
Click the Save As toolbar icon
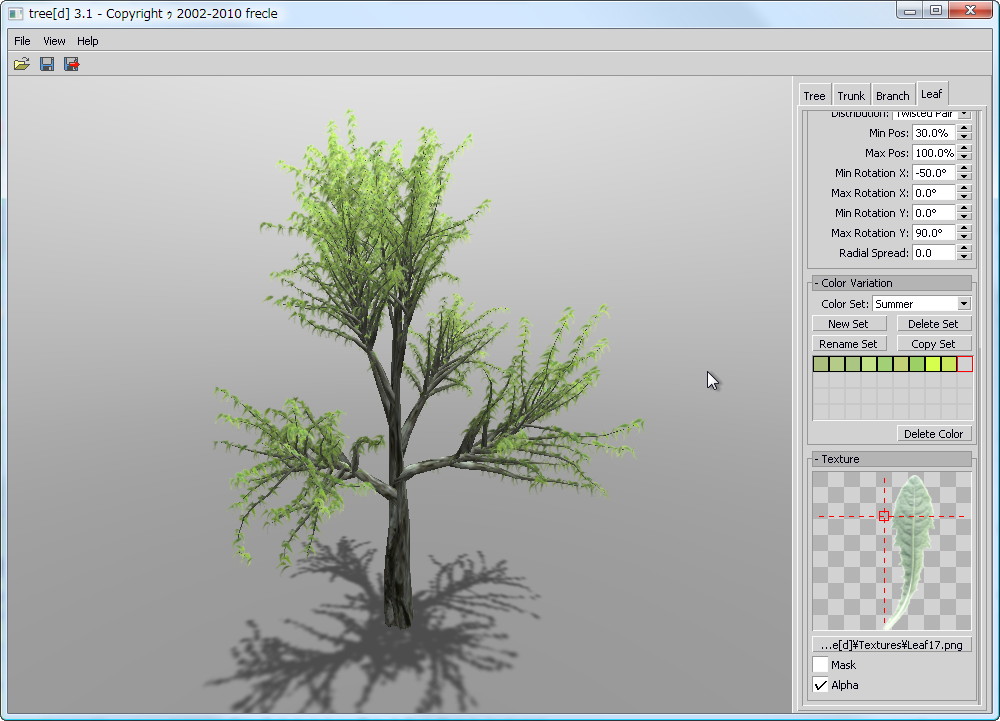click(x=70, y=63)
